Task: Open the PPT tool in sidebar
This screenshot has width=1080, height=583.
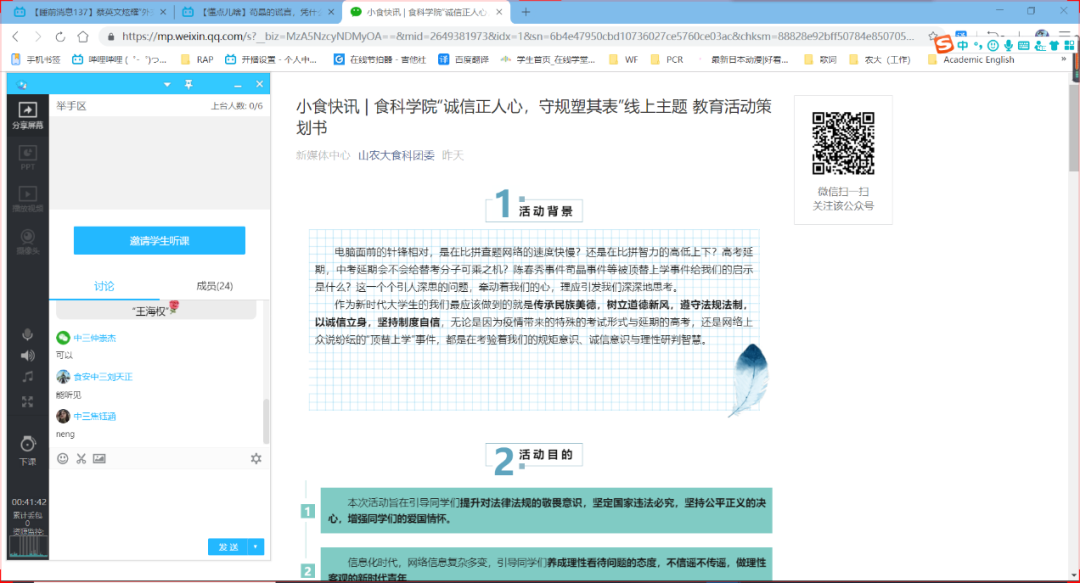Action: 28,158
